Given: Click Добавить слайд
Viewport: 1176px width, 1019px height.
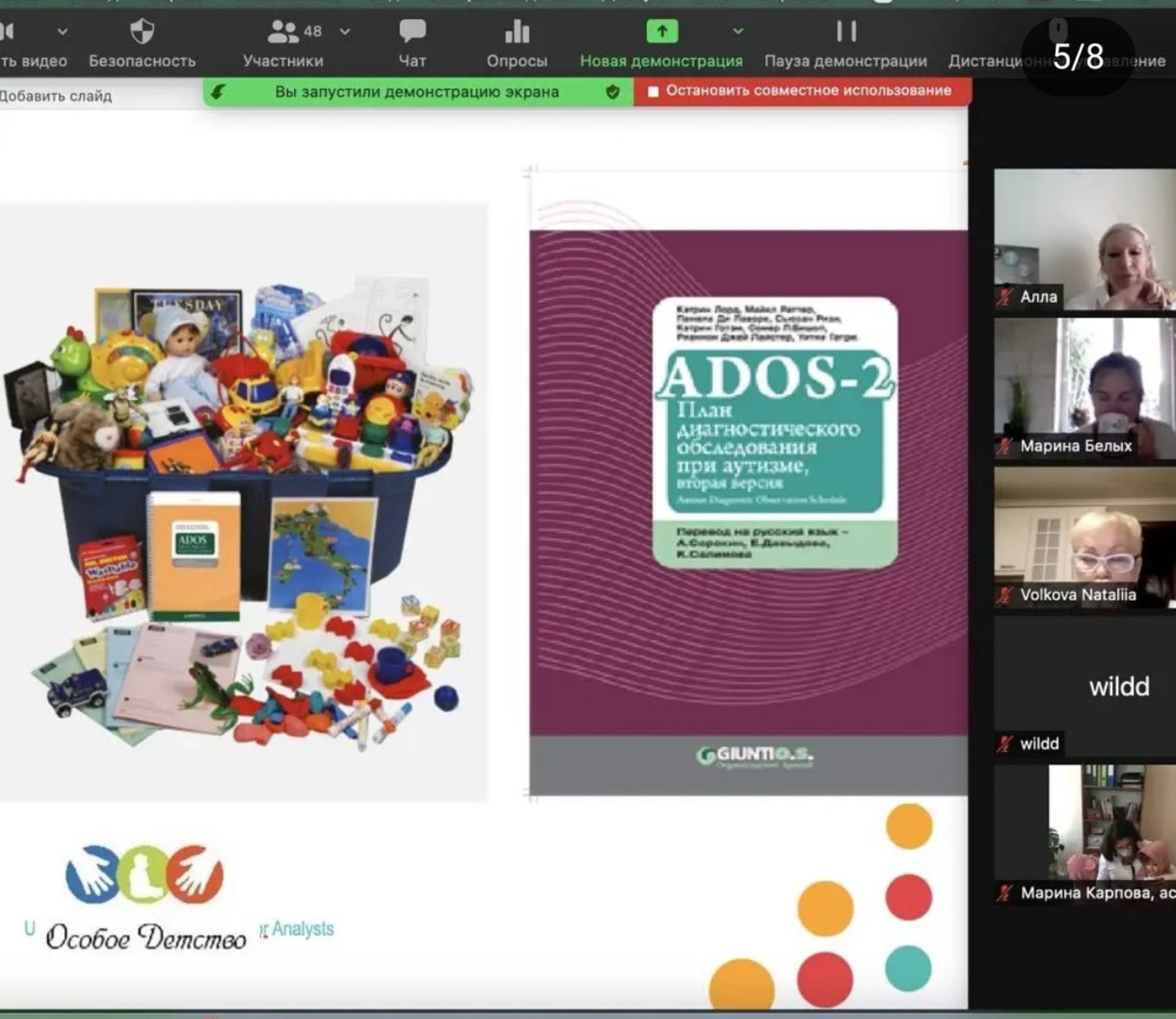Looking at the screenshot, I should (x=56, y=96).
